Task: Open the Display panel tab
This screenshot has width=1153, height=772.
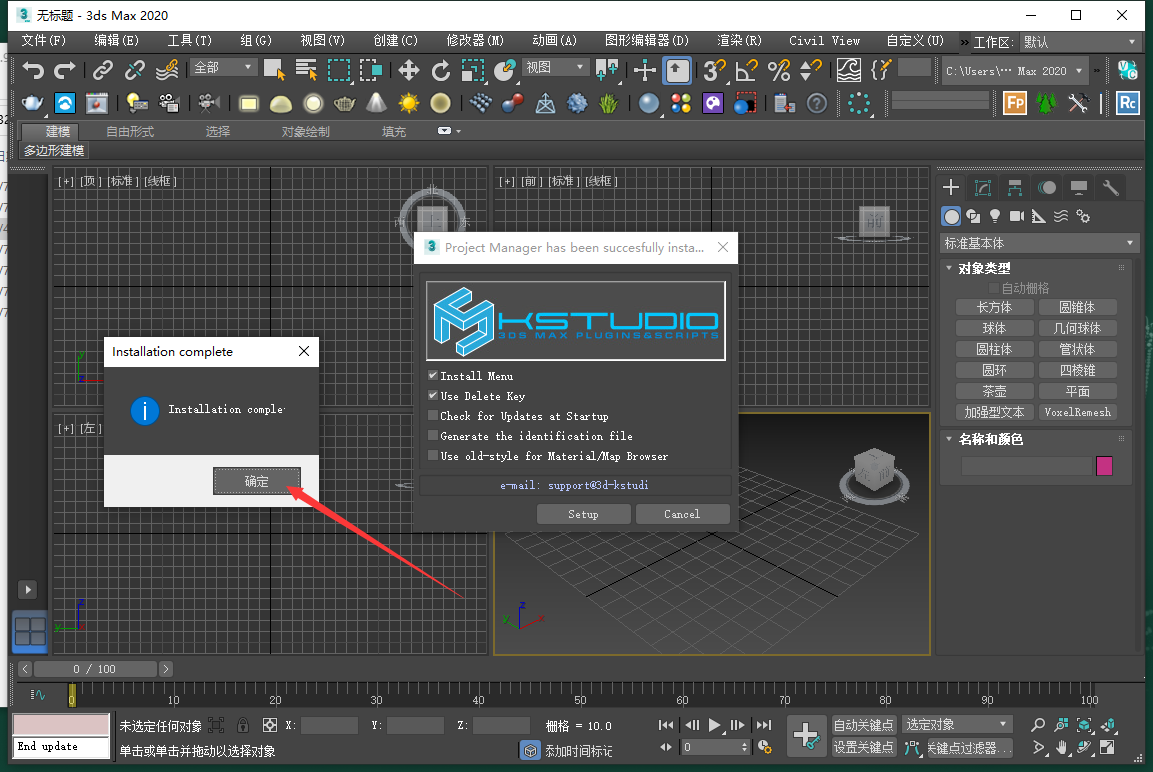Action: pos(1079,187)
